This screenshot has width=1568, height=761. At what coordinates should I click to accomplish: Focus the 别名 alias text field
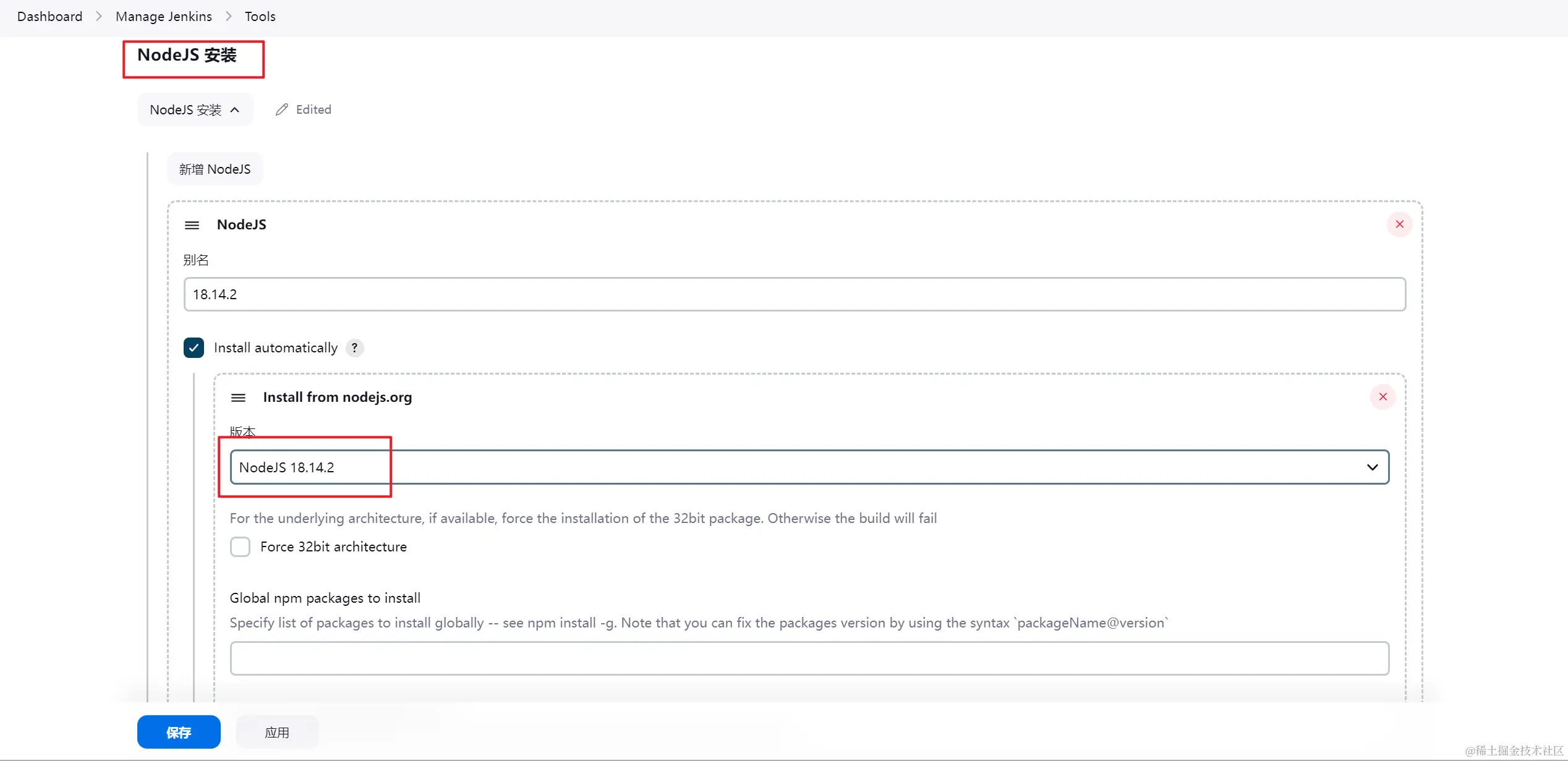click(794, 294)
